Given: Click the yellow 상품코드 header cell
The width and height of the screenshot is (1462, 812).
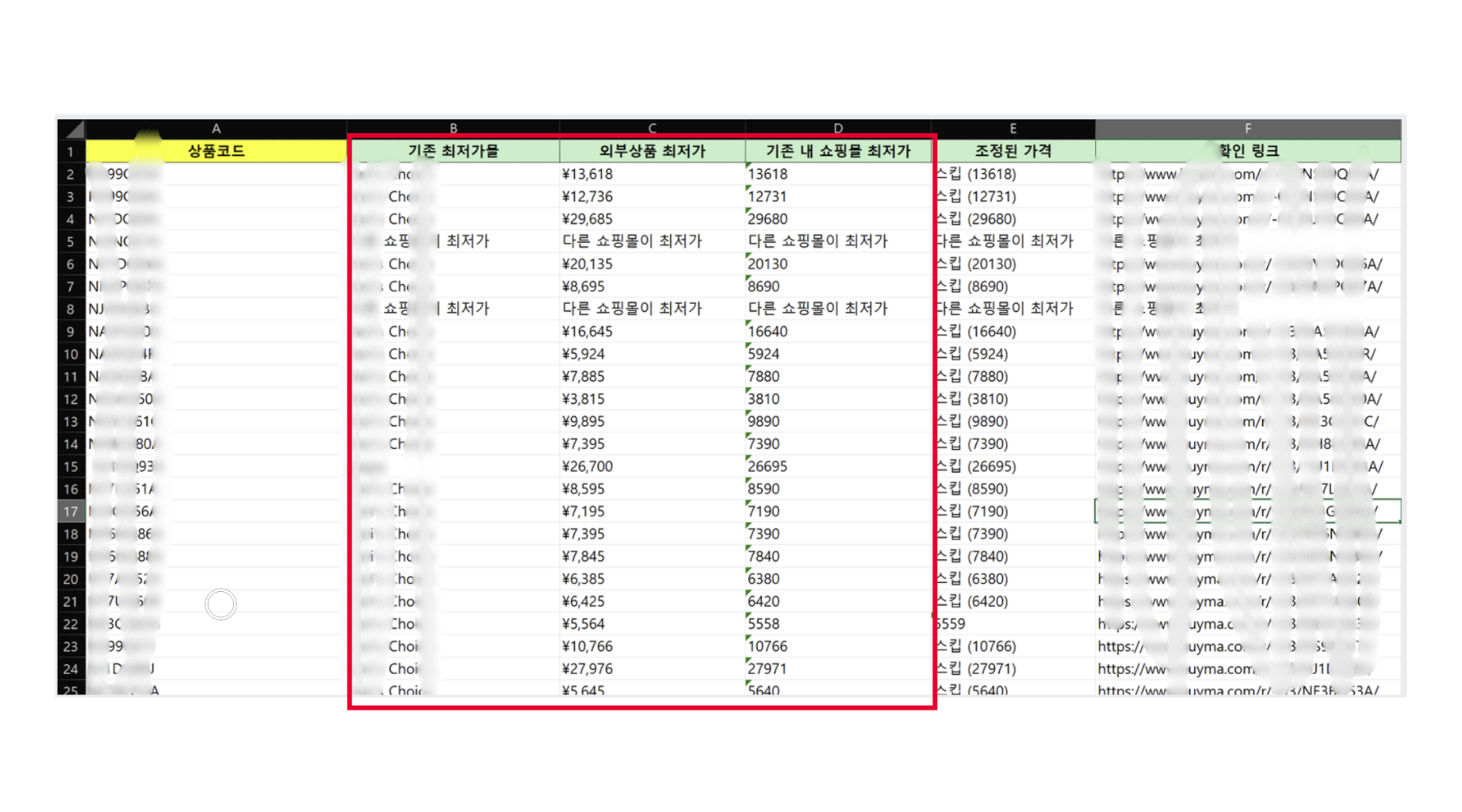Looking at the screenshot, I should 216,151.
